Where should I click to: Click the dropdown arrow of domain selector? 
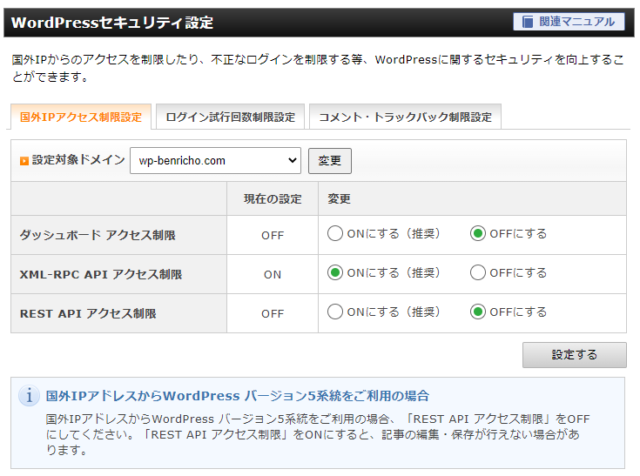[292, 160]
